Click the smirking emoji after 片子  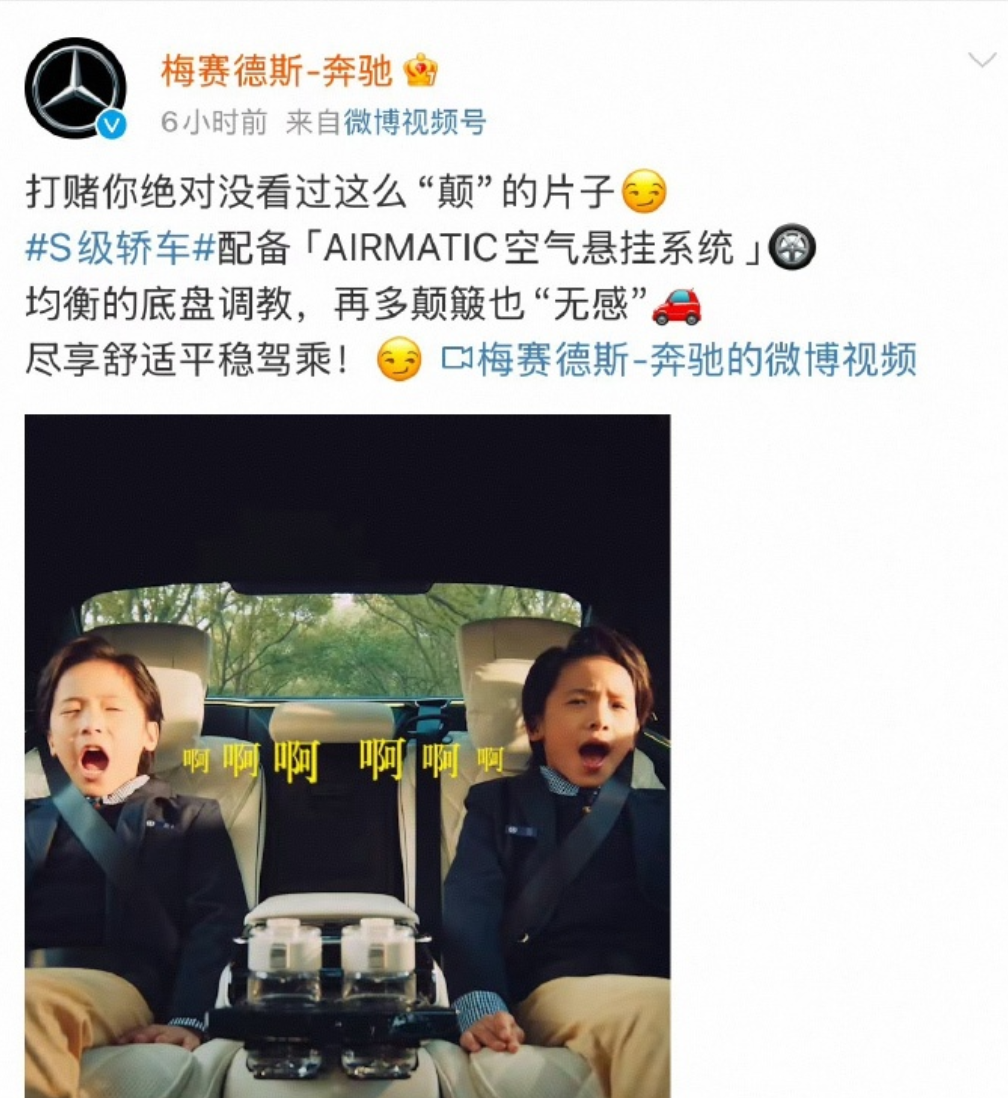[x=644, y=191]
